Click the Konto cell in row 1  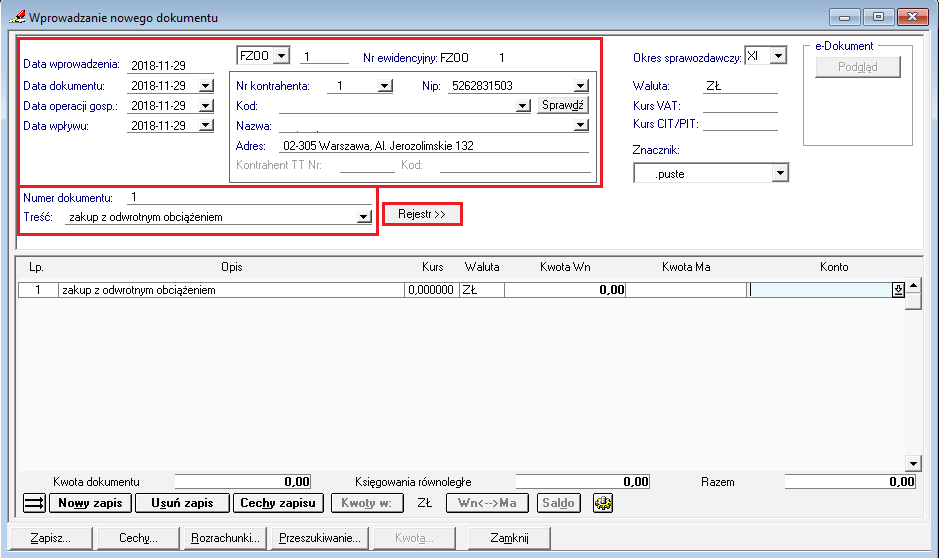coord(820,290)
